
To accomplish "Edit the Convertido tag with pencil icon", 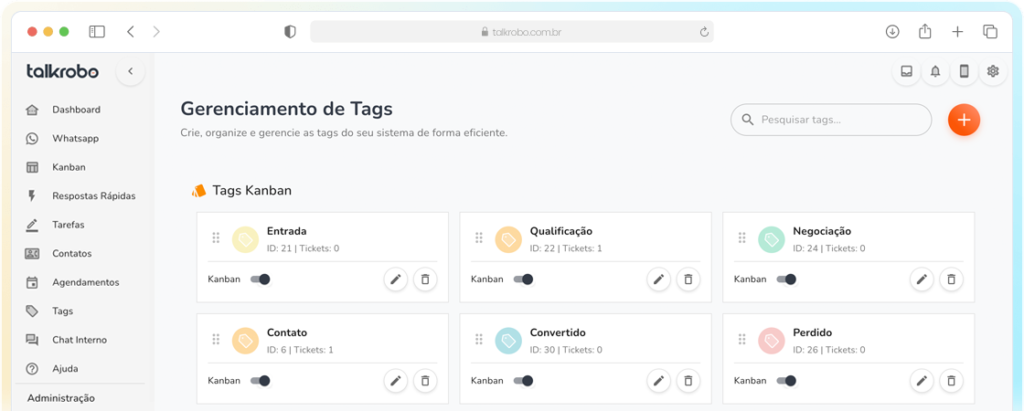I will coord(658,381).
